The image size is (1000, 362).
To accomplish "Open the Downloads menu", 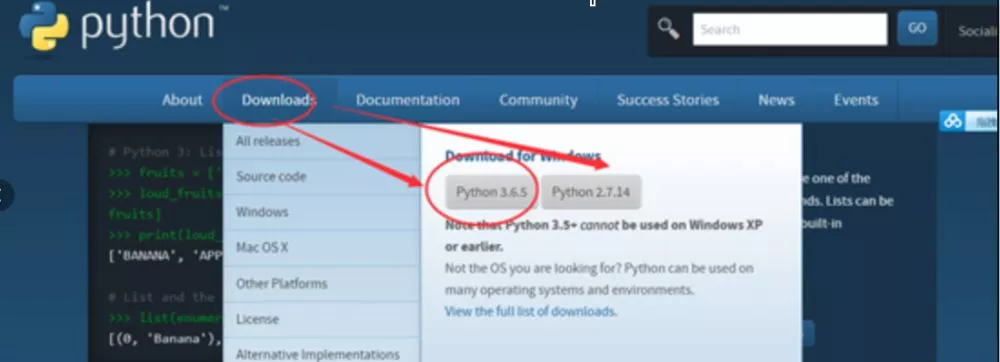I will pos(279,100).
